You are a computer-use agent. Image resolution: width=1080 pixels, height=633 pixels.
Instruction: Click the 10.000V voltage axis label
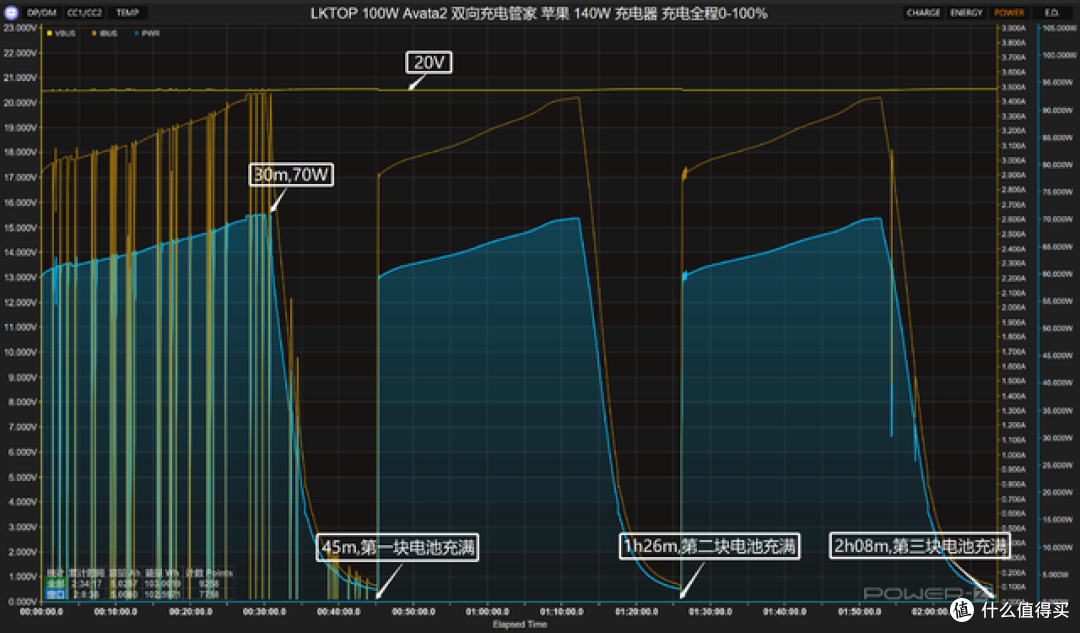coord(21,352)
